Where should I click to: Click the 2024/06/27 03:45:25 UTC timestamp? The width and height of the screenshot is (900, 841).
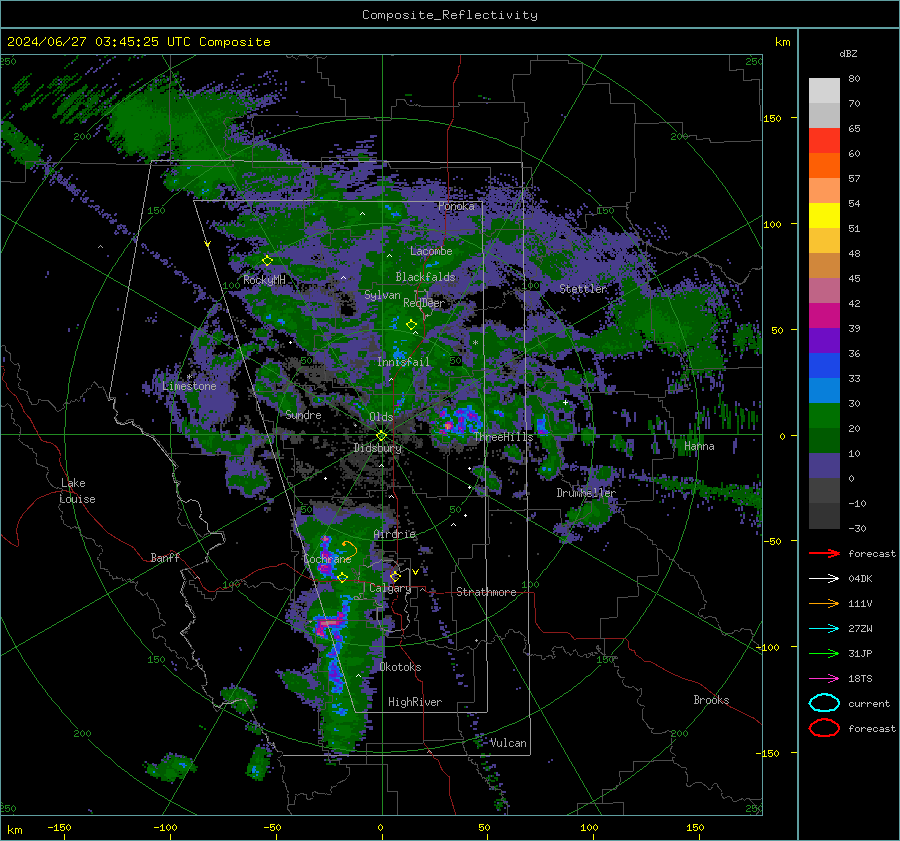pyautogui.click(x=138, y=42)
